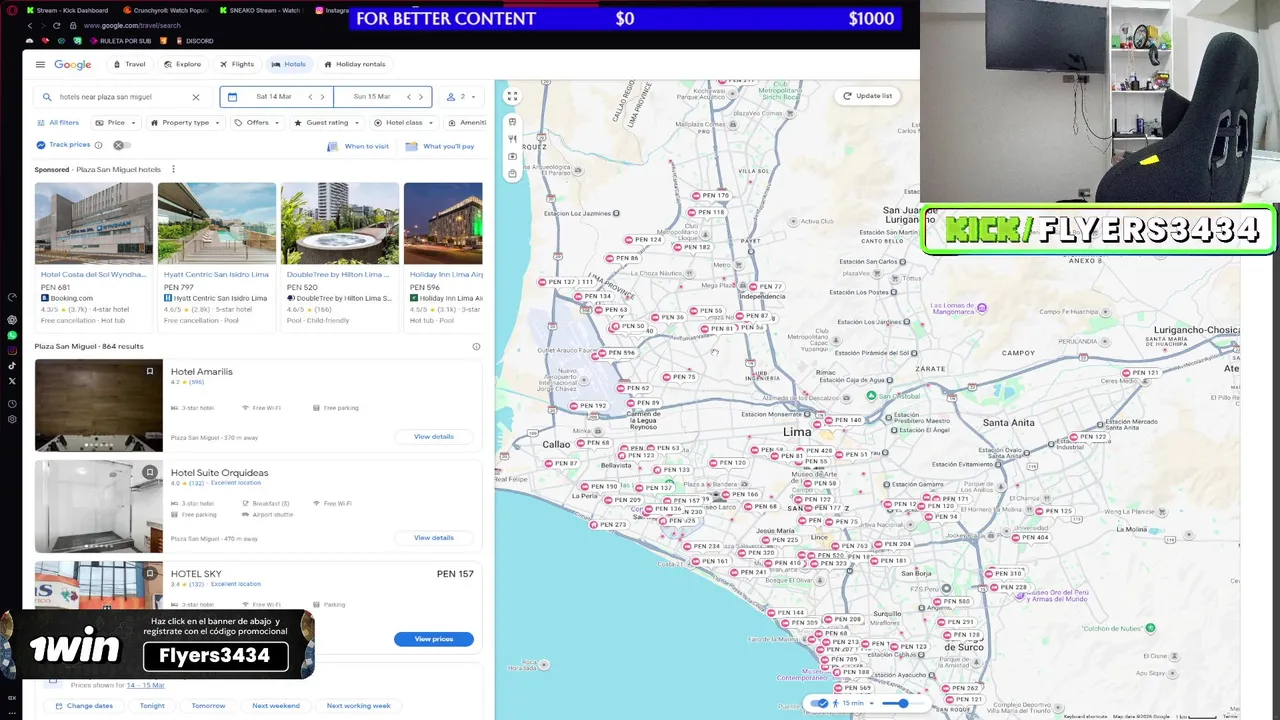Switch to the Flights tab
The image size is (1280, 720).
point(237,64)
